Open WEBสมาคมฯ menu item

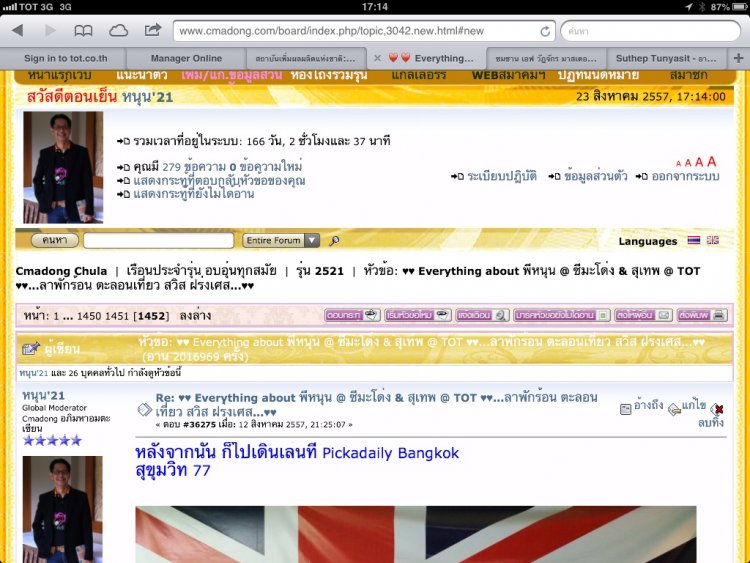click(x=508, y=76)
